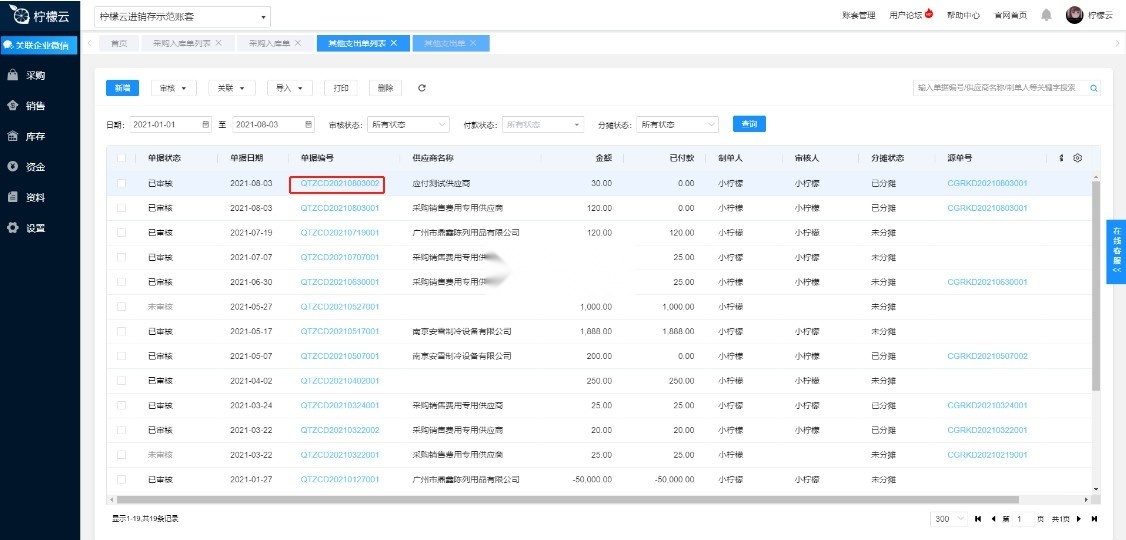This screenshot has width=1126, height=540.
Task: Switch to the 采购入库单列表 tab
Action: tap(181, 43)
